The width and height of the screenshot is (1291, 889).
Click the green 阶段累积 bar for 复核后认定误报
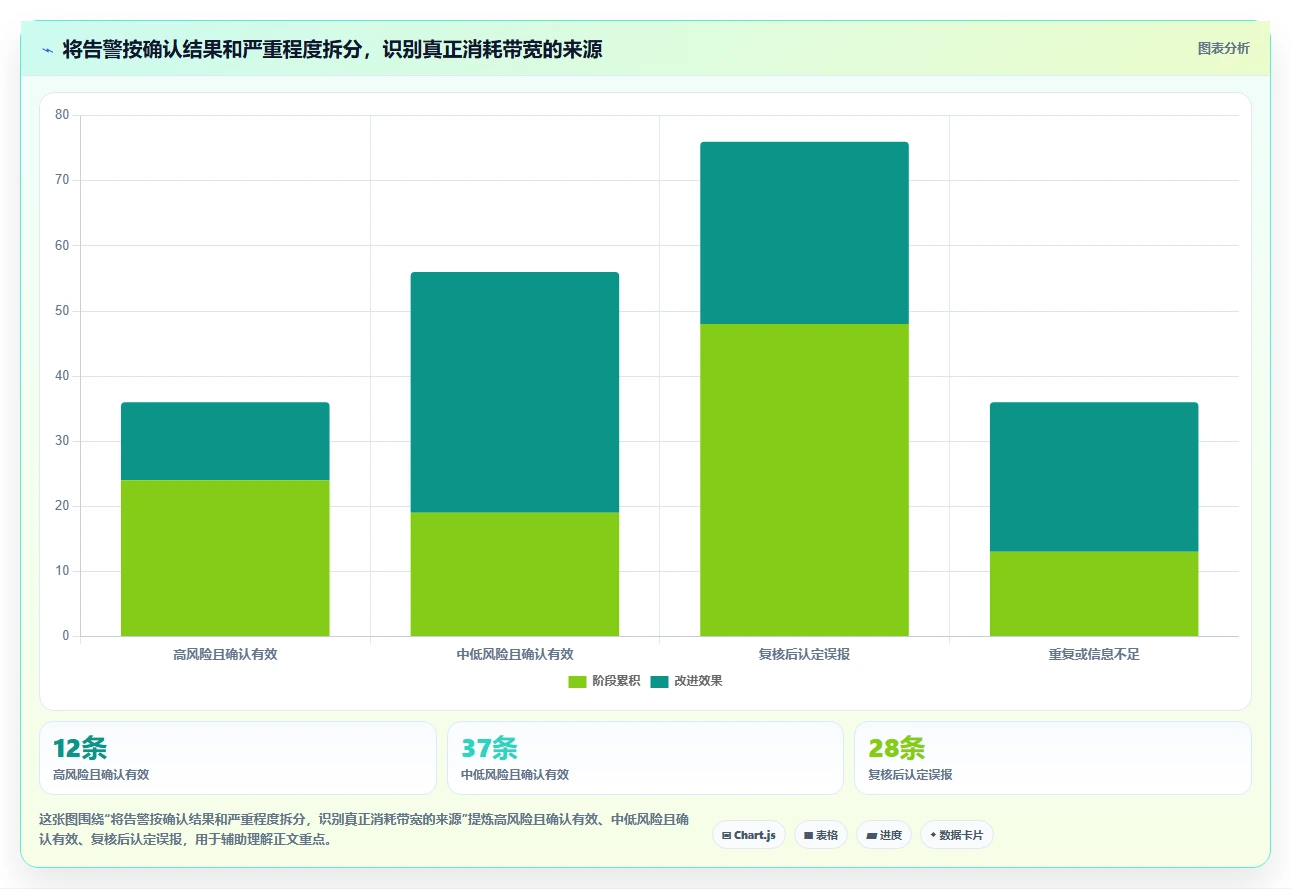(804, 480)
